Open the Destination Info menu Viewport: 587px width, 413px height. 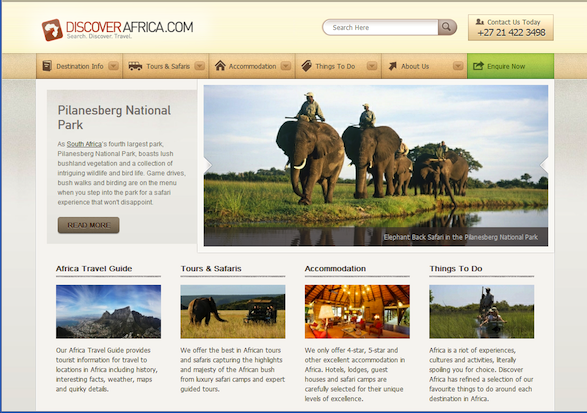pos(79,66)
